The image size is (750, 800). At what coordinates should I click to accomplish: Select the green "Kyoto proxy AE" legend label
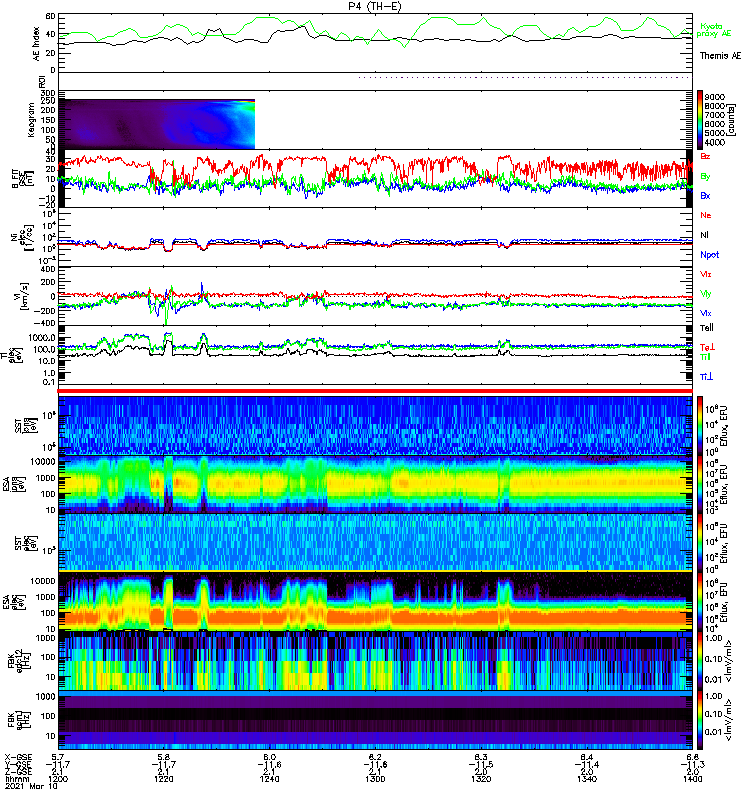coord(713,30)
